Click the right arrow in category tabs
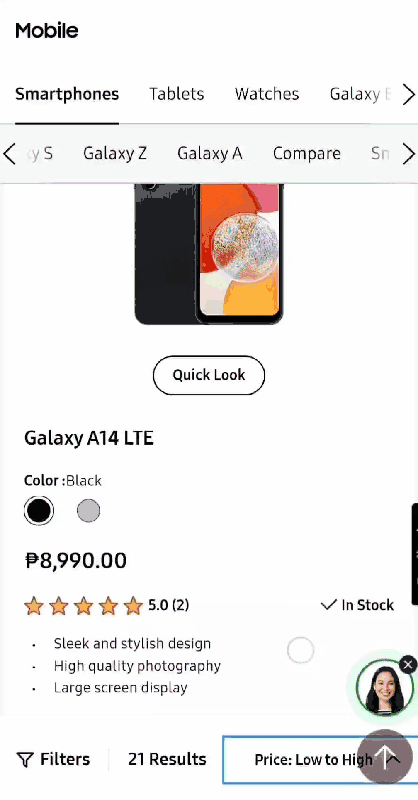The height and width of the screenshot is (800, 418). click(x=409, y=94)
